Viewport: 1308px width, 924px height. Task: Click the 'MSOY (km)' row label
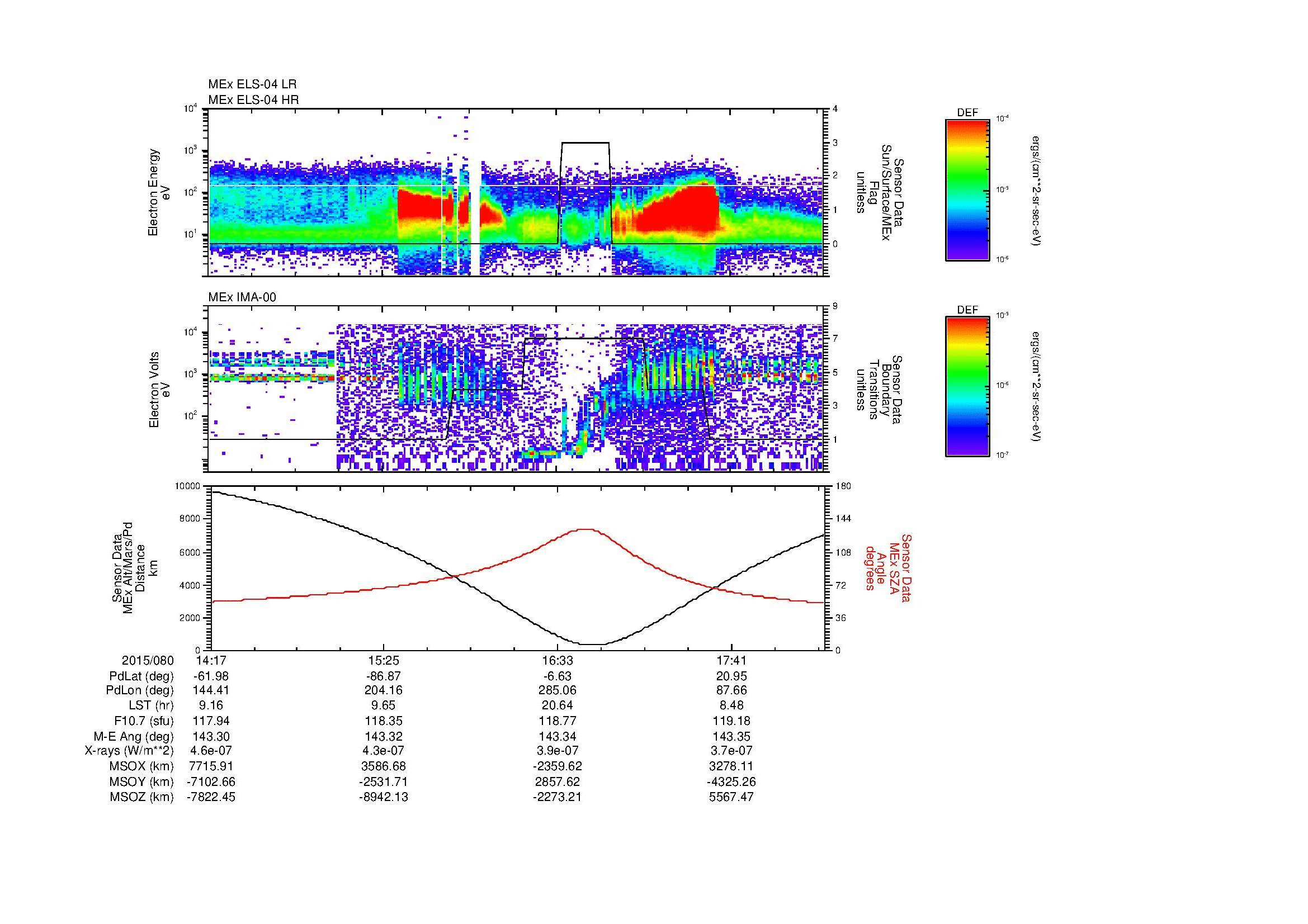(x=143, y=781)
